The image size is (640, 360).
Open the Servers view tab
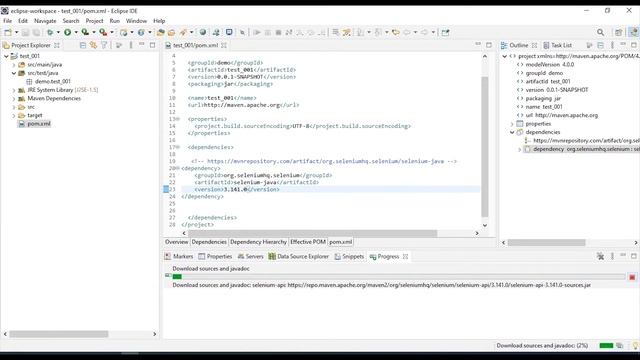[x=250, y=257]
